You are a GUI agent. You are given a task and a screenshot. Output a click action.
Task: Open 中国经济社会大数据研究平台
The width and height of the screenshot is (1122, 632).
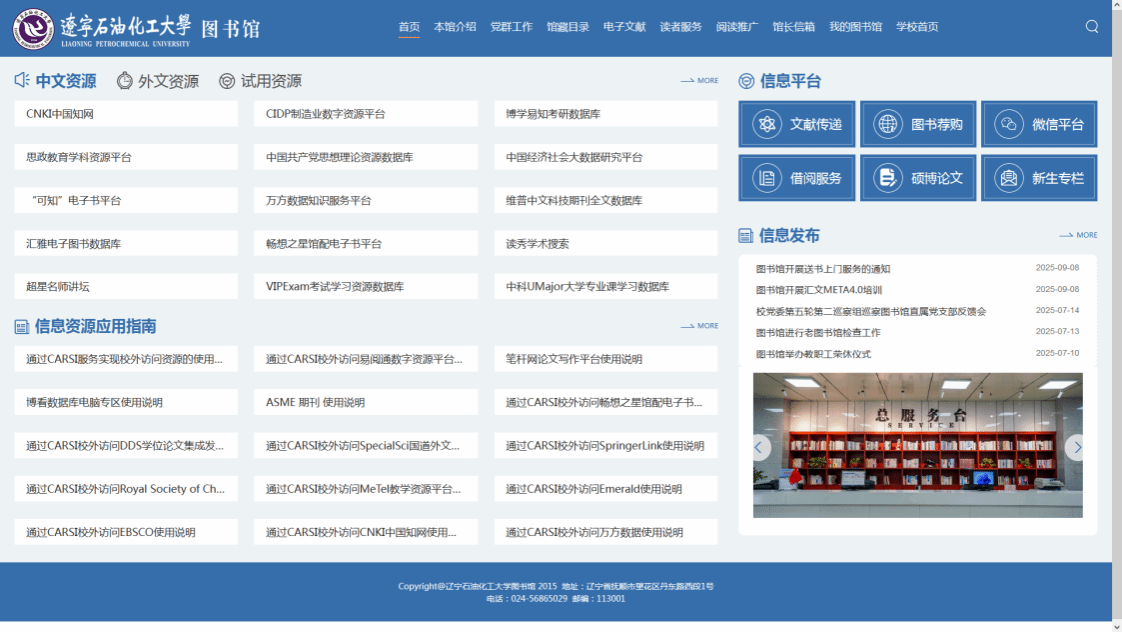(x=605, y=157)
